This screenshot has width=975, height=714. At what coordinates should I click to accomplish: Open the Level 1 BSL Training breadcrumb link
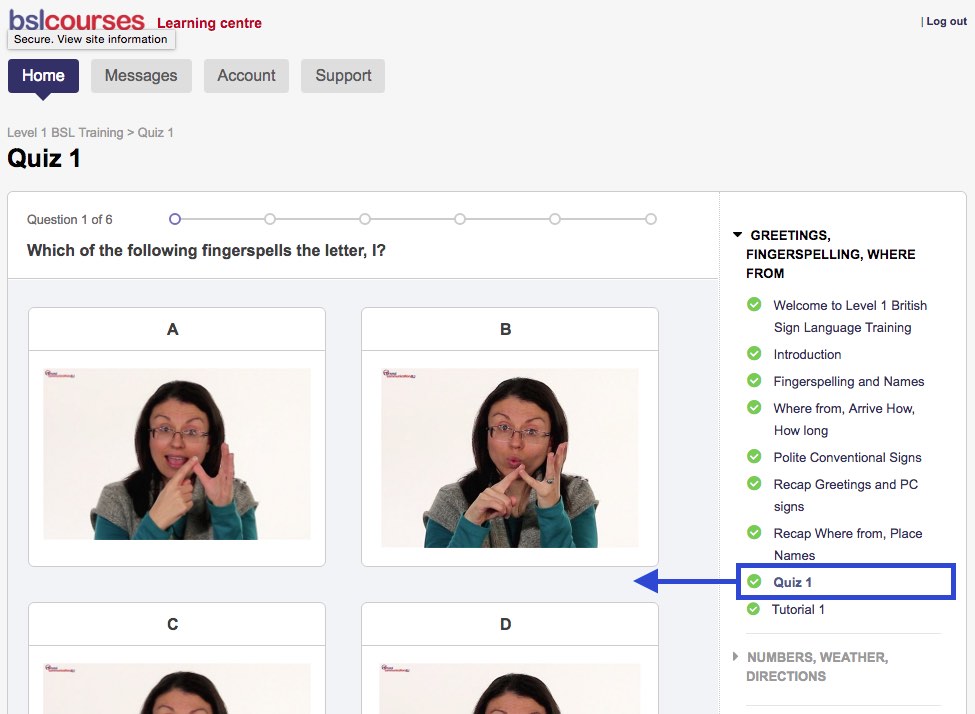[59, 131]
